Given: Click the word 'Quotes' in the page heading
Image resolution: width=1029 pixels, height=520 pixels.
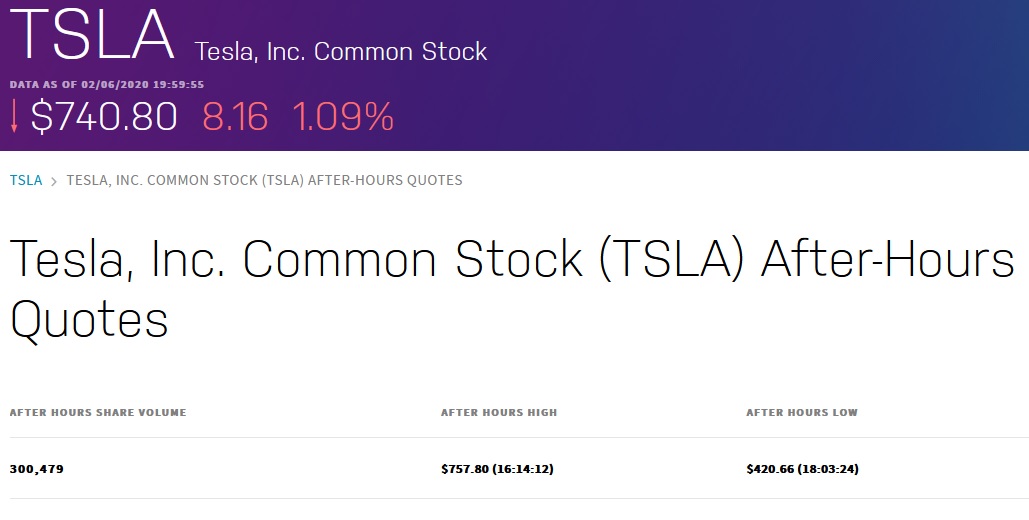Looking at the screenshot, I should point(89,320).
